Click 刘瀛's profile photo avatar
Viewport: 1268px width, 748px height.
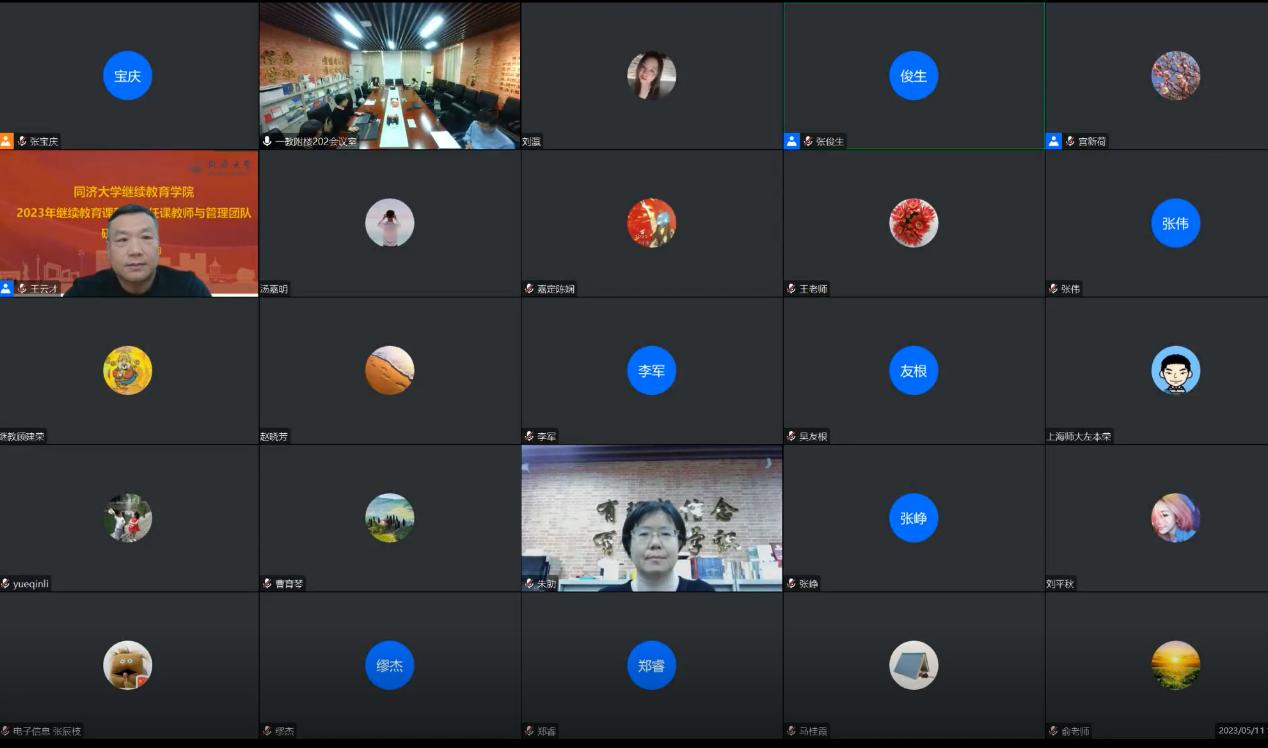[651, 76]
